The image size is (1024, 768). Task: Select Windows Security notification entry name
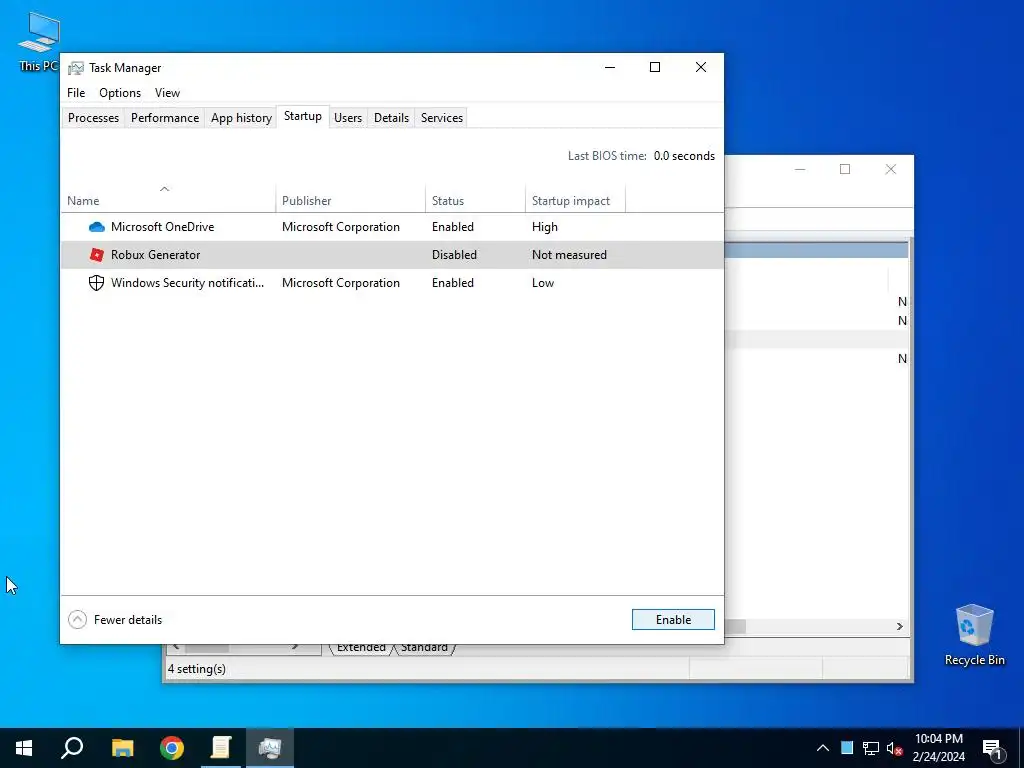coord(187,283)
